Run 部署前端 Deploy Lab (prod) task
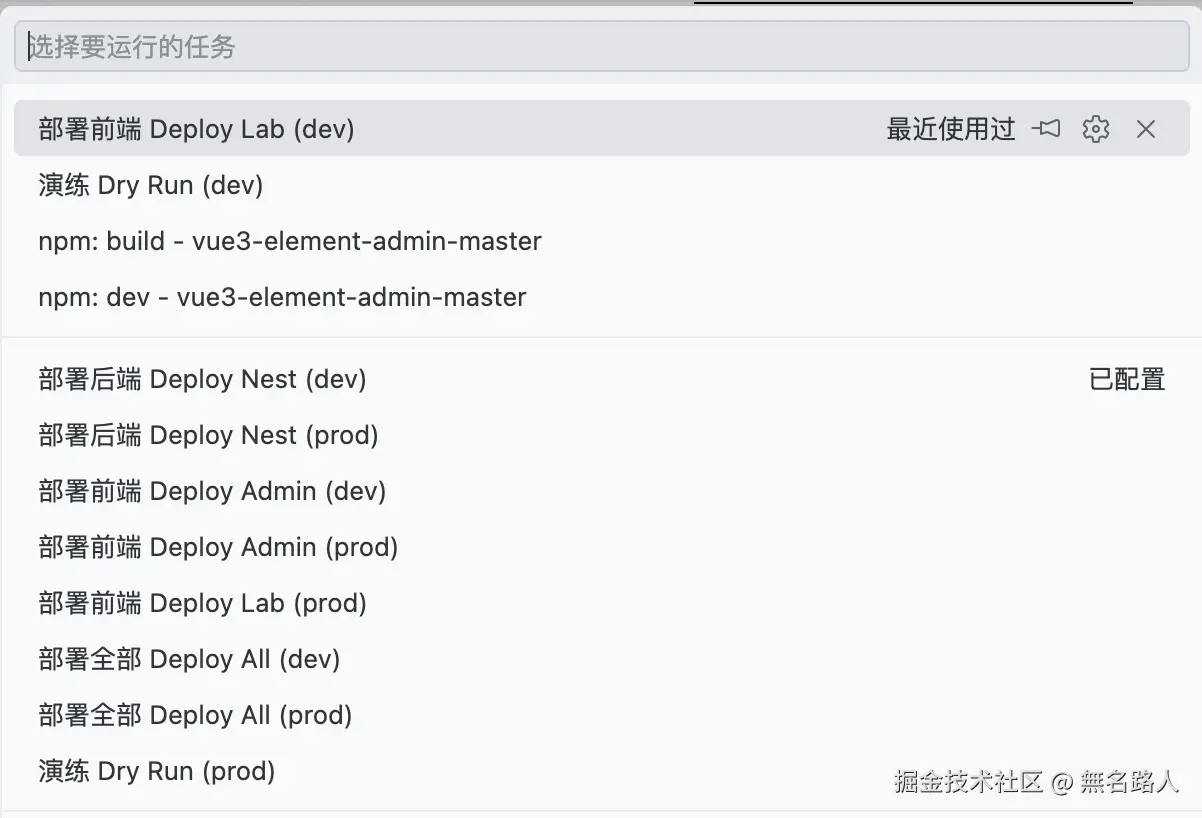This screenshot has height=818, width=1202. [203, 603]
